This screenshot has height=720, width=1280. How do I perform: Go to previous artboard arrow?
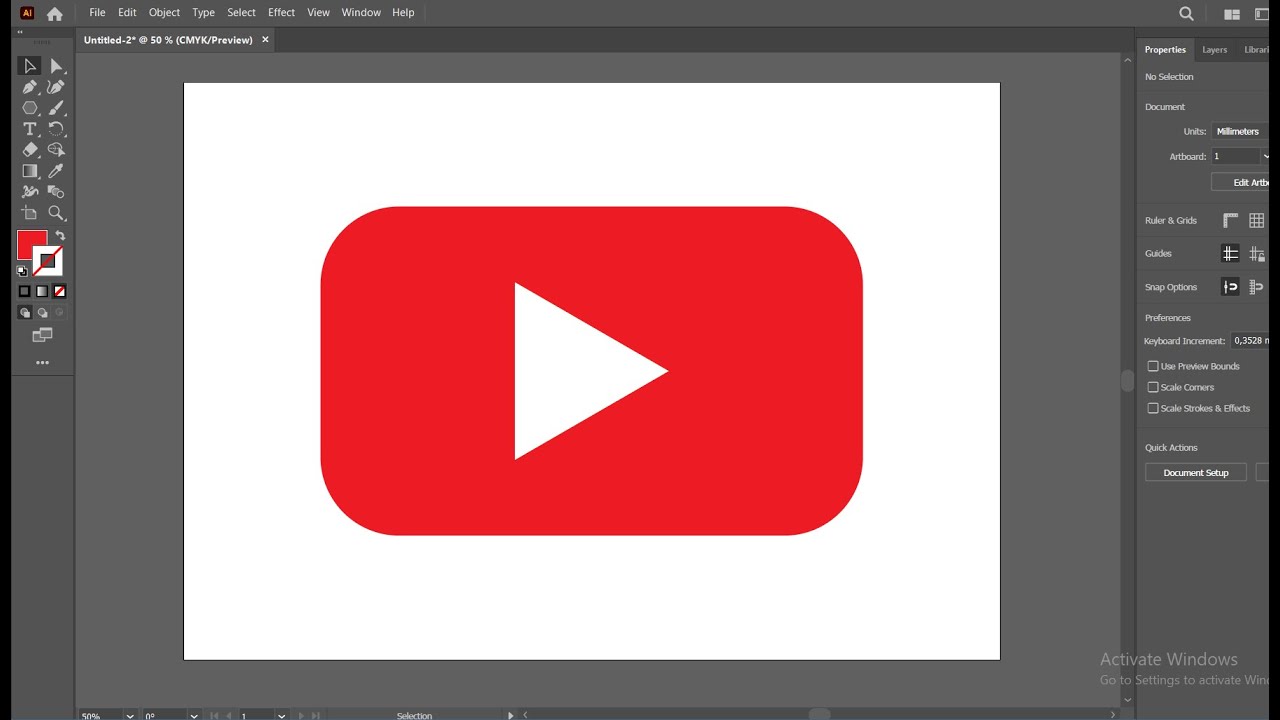coord(227,716)
